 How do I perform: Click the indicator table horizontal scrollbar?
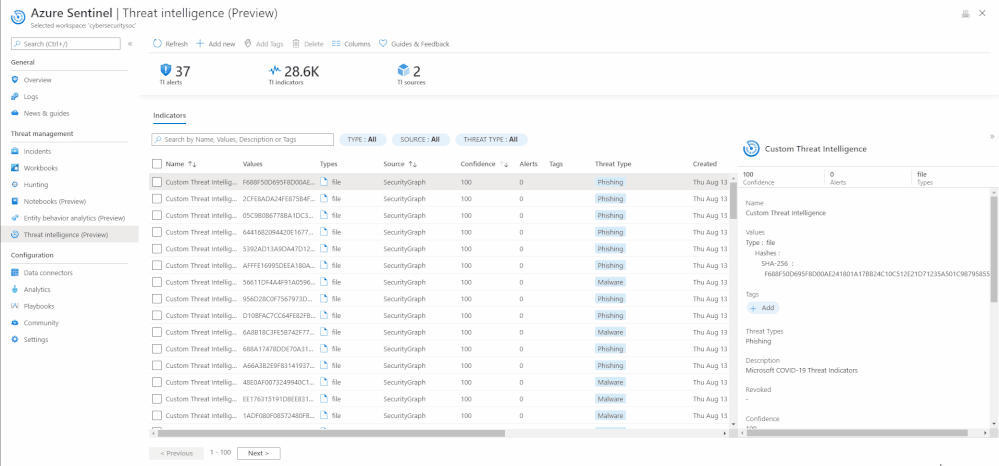331,433
